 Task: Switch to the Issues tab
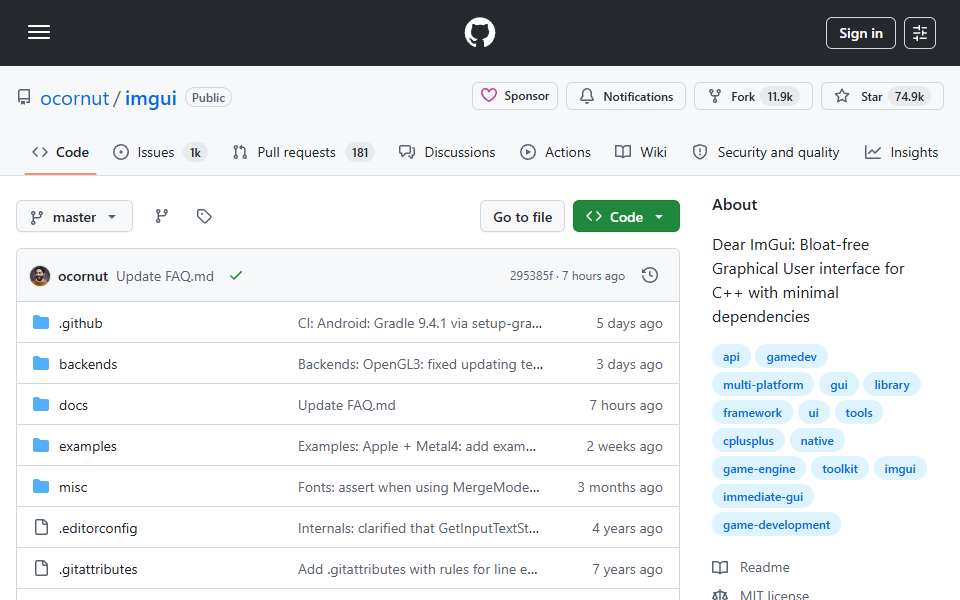[x=160, y=152]
